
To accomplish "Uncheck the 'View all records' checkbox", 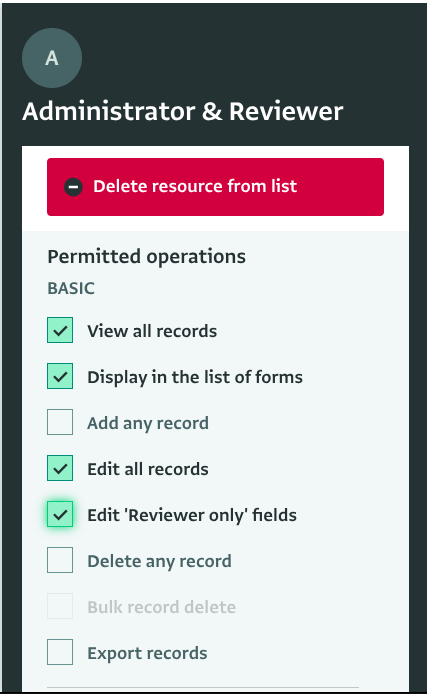I will [x=60, y=330].
